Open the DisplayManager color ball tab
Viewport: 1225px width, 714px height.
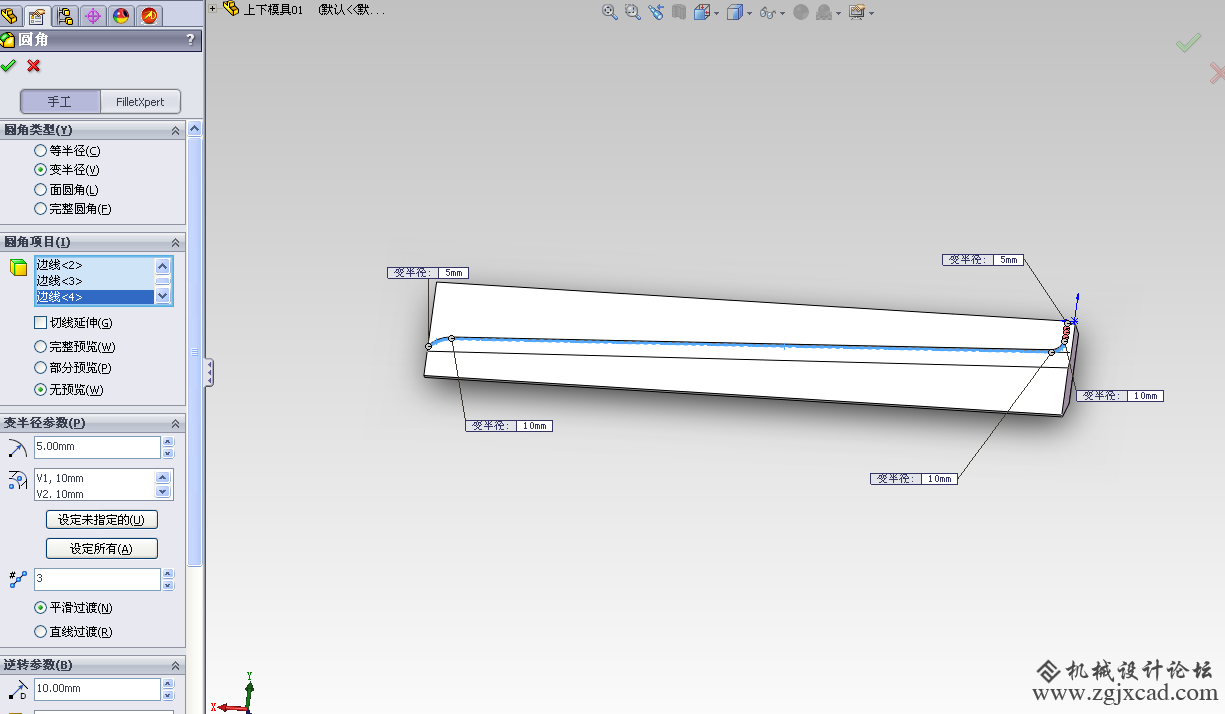tap(121, 15)
